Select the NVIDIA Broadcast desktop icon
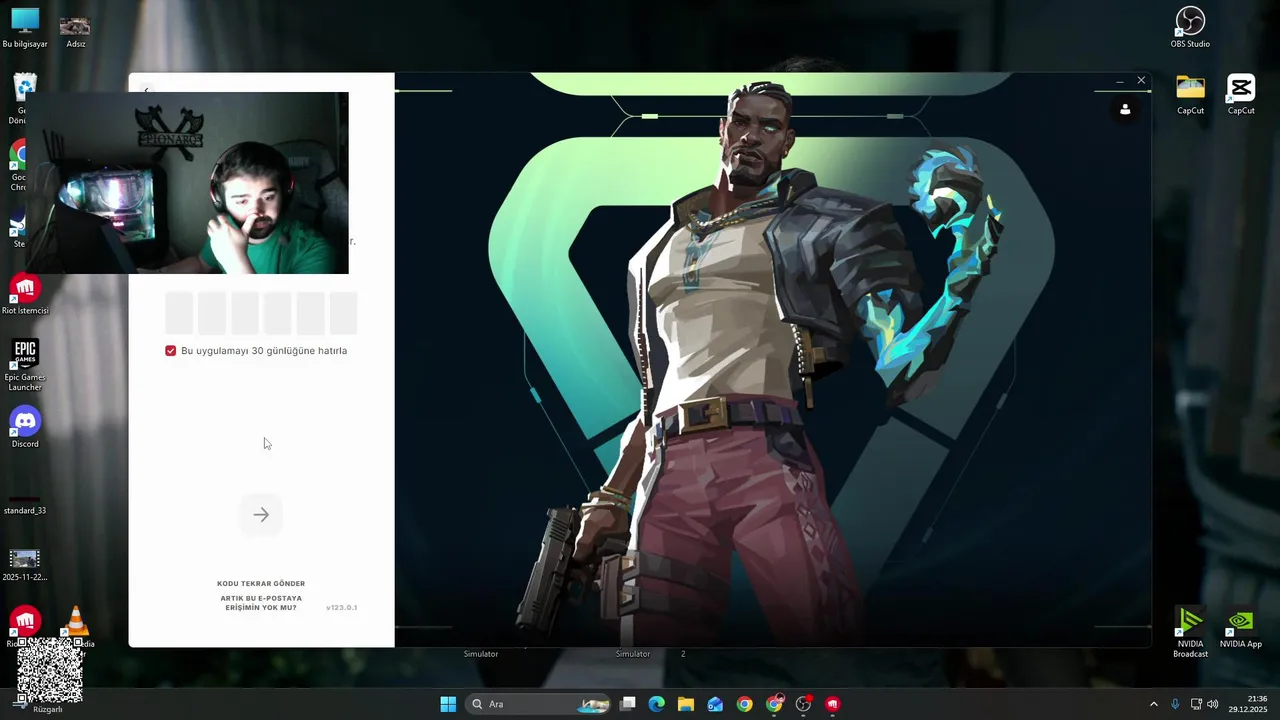 (1190, 633)
